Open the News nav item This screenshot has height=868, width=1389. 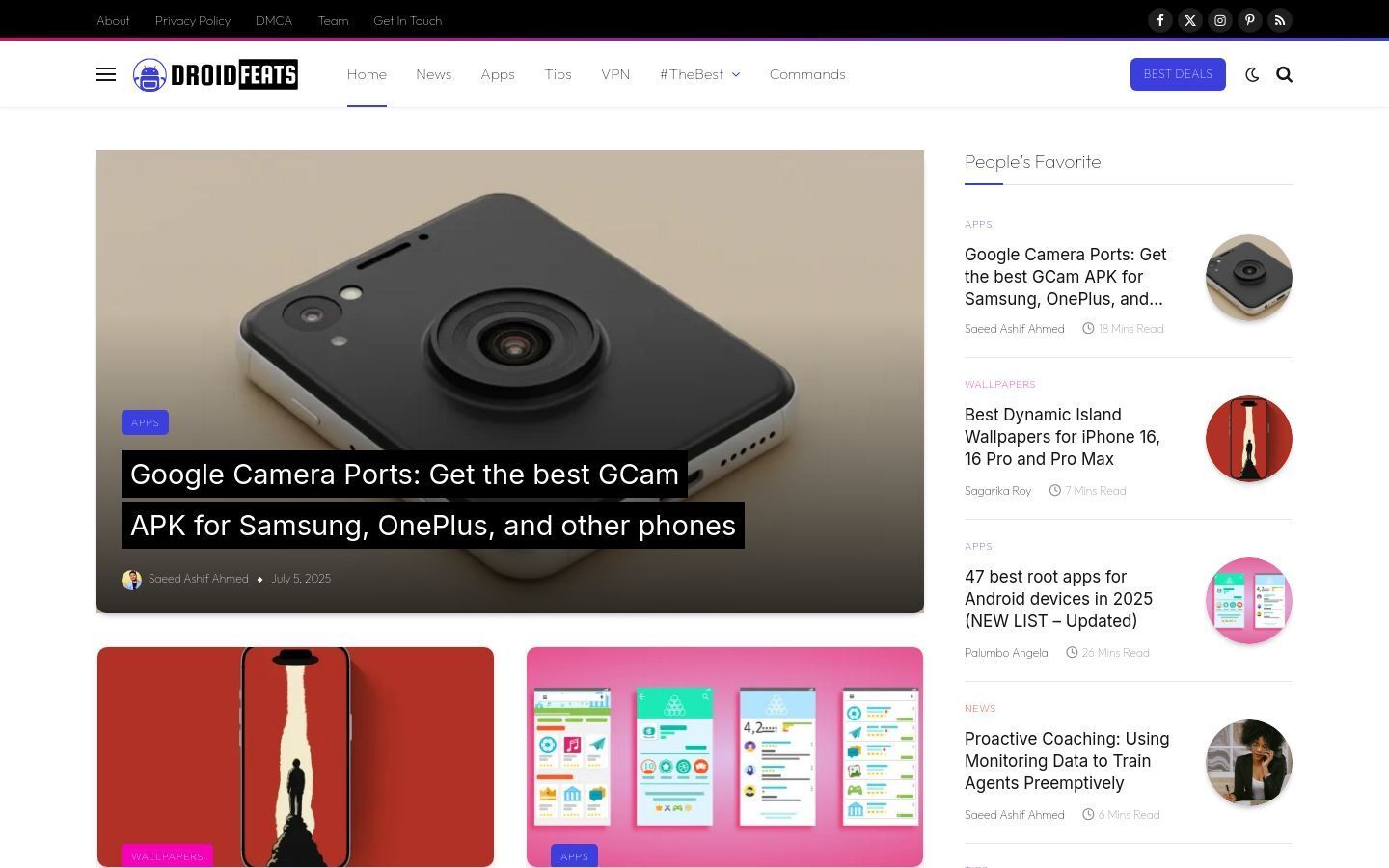tap(433, 74)
